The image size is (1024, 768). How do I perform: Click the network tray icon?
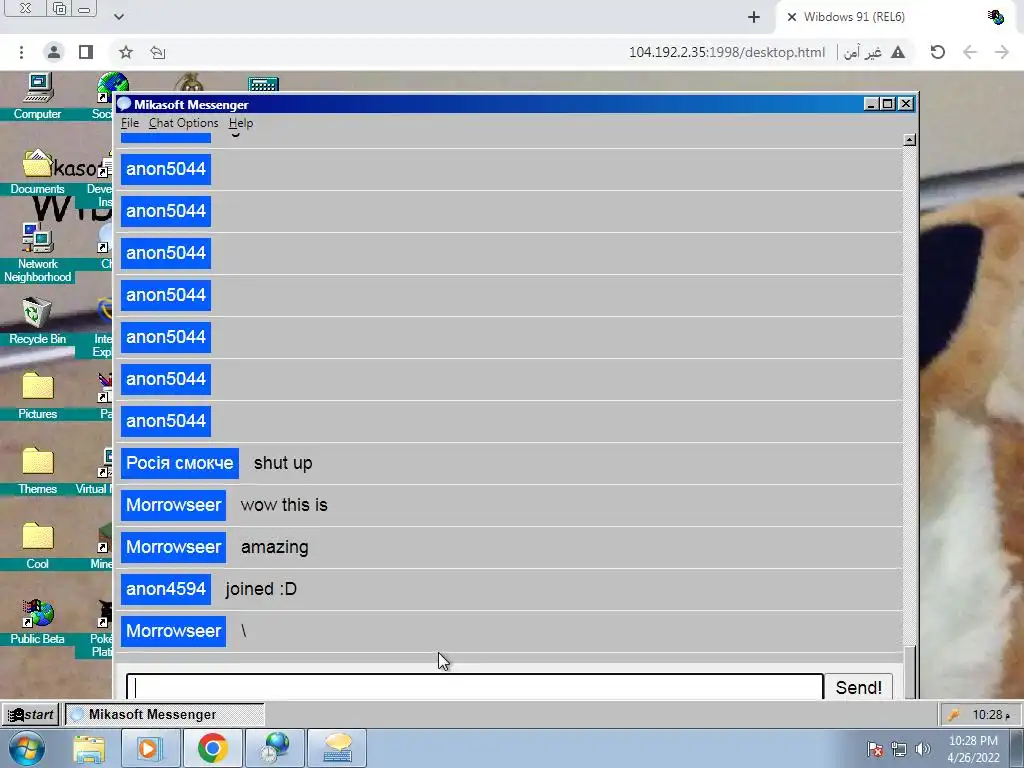click(899, 749)
